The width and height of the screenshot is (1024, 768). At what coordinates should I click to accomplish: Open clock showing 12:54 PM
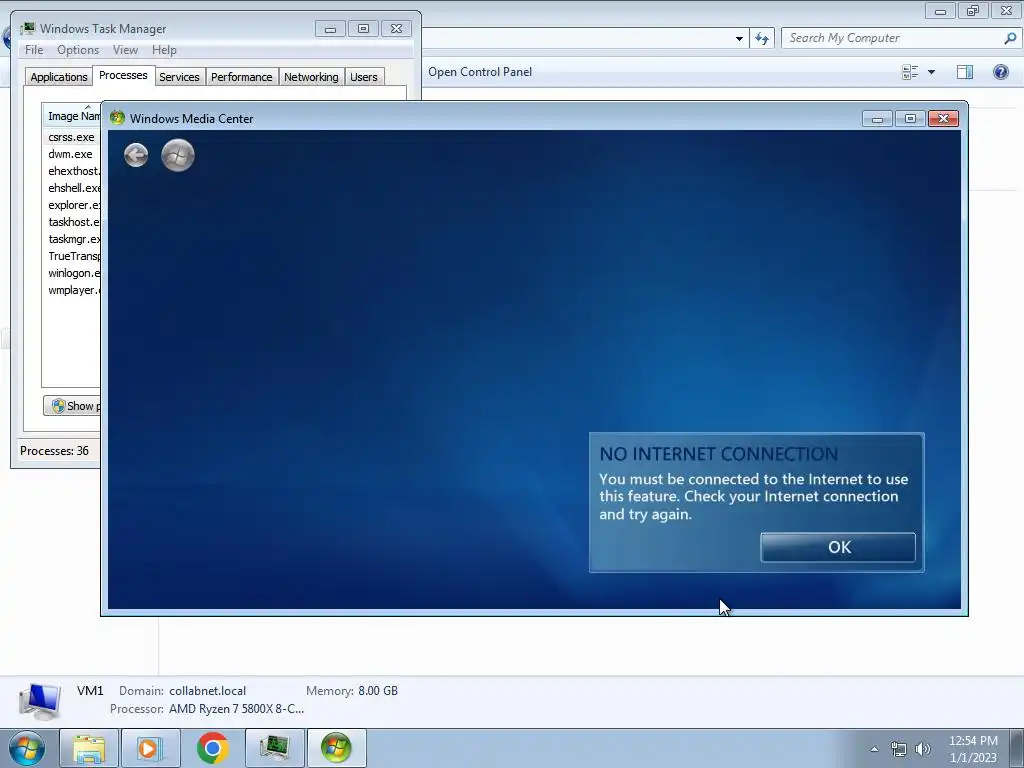point(973,749)
